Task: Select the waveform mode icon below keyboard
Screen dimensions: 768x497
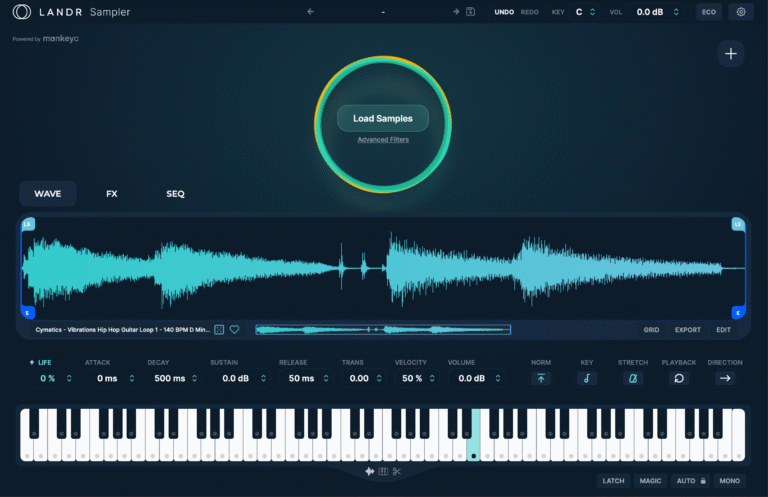Action: point(369,471)
